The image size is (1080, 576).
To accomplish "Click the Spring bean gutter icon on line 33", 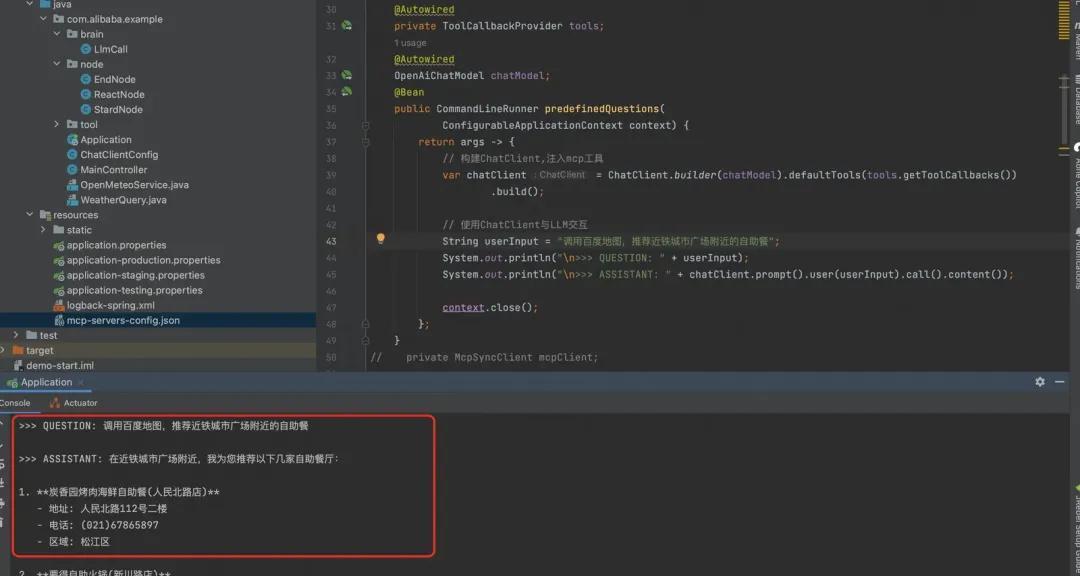I will pyautogui.click(x=347, y=75).
